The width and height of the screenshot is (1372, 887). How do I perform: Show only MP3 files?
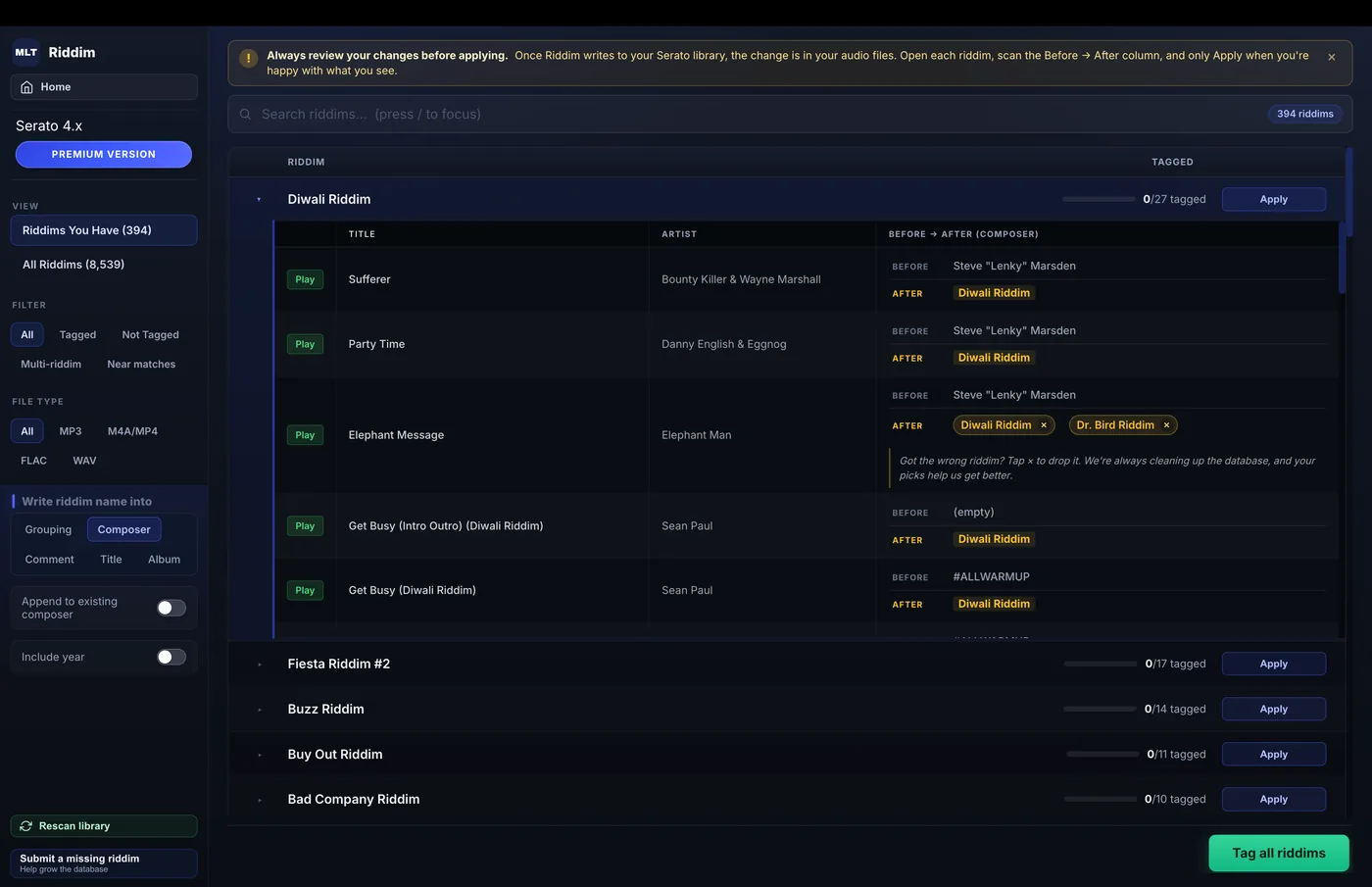(x=71, y=431)
